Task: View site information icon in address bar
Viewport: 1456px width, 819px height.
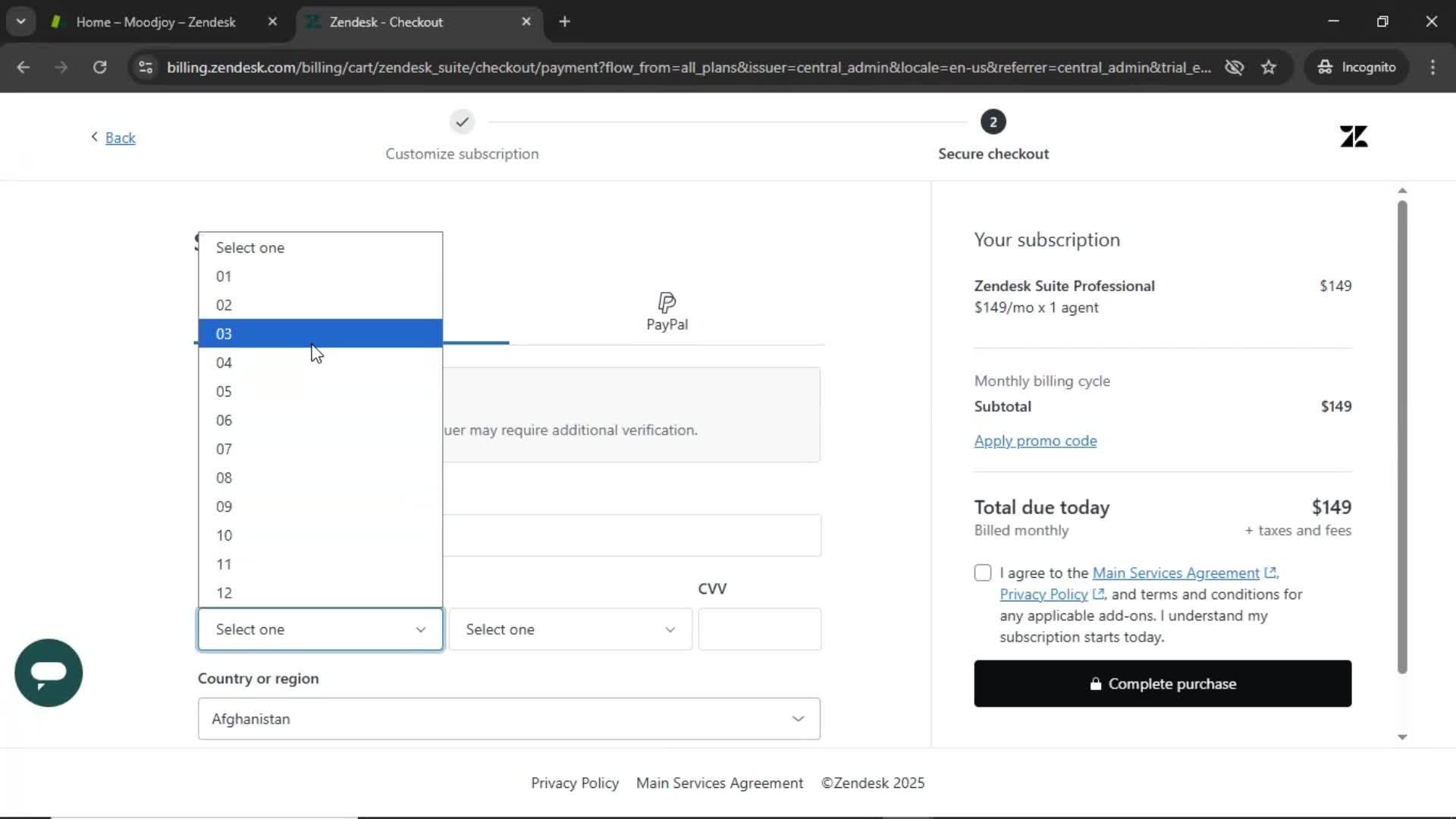Action: coord(146,67)
